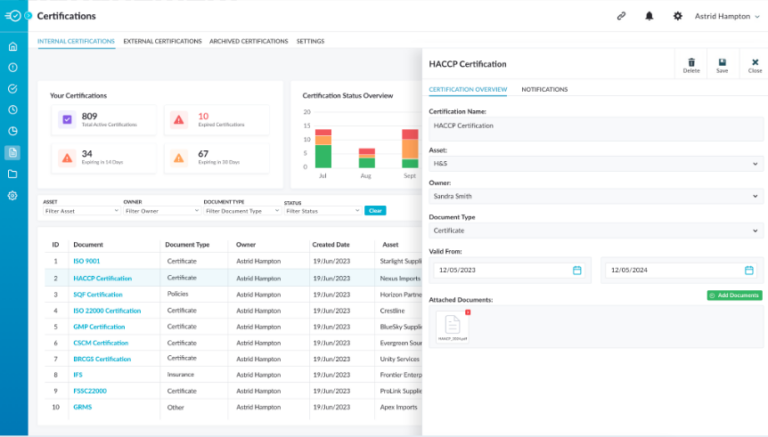This screenshot has width=768, height=437.
Task: Click the clock icon in left sidebar
Action: pyautogui.click(x=12, y=109)
